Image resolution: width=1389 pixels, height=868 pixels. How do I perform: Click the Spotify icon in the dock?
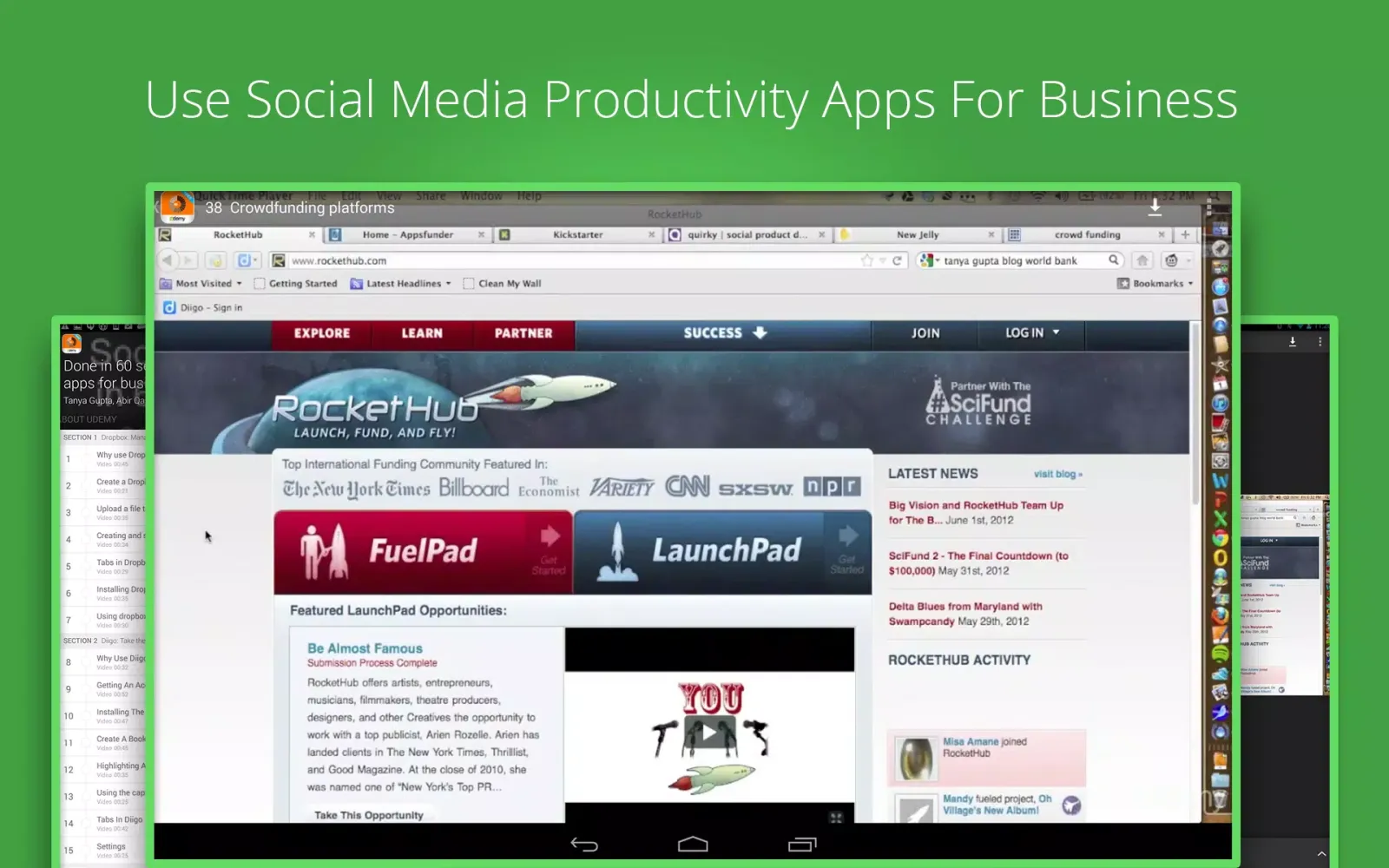1221,654
